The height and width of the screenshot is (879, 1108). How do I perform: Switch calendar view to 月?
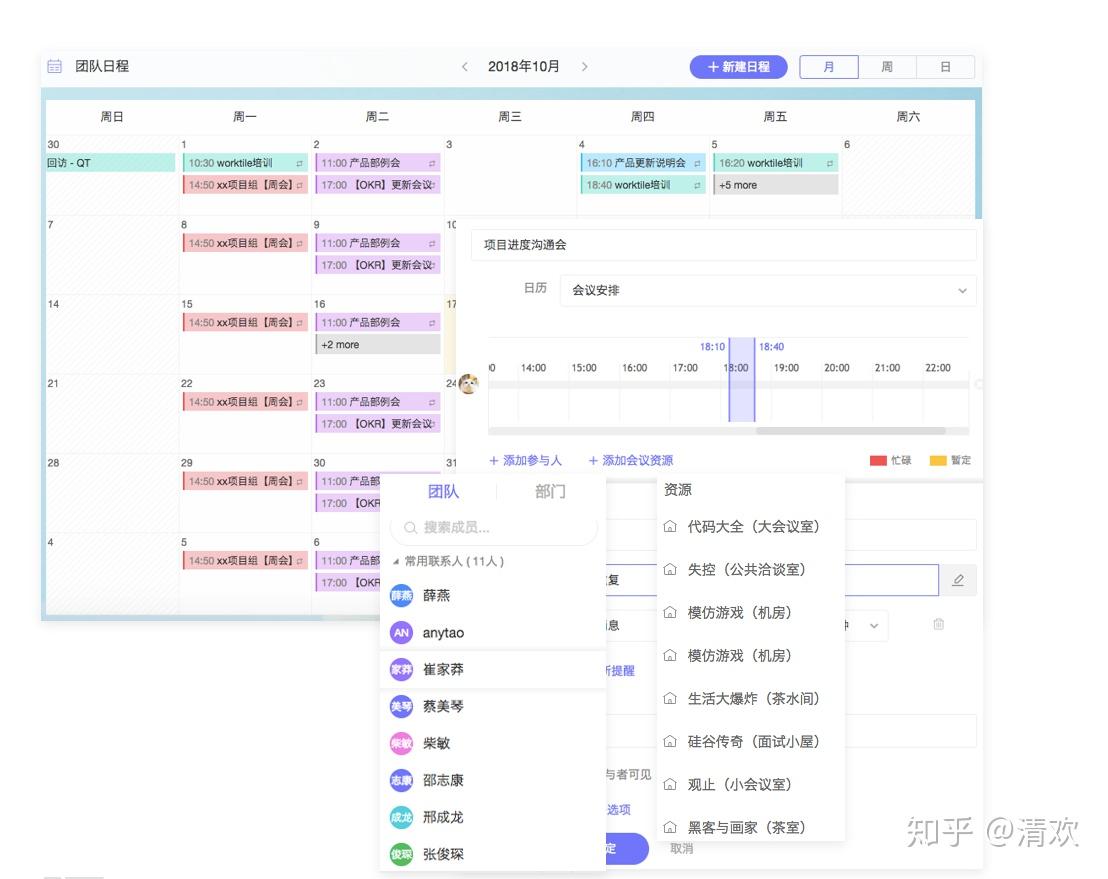coord(829,66)
